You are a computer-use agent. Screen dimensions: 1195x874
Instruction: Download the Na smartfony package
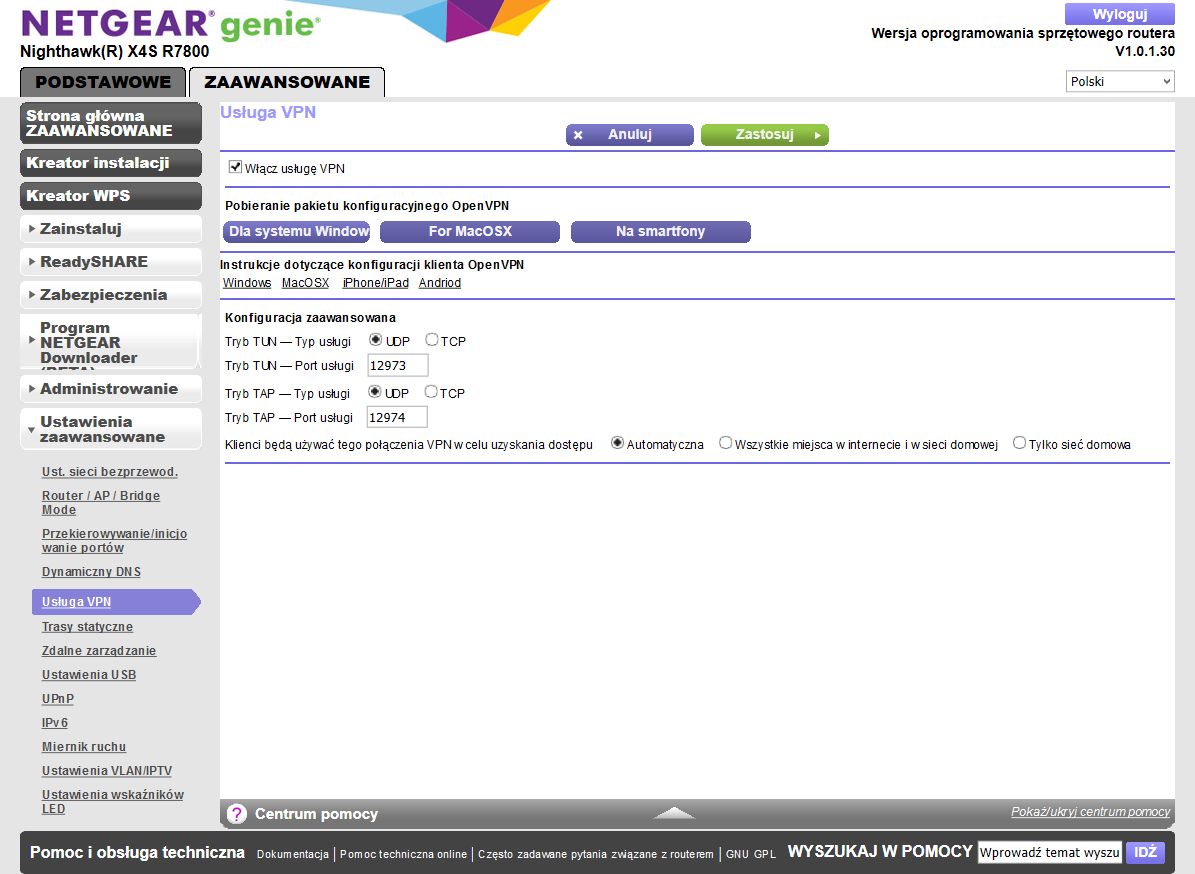click(661, 232)
